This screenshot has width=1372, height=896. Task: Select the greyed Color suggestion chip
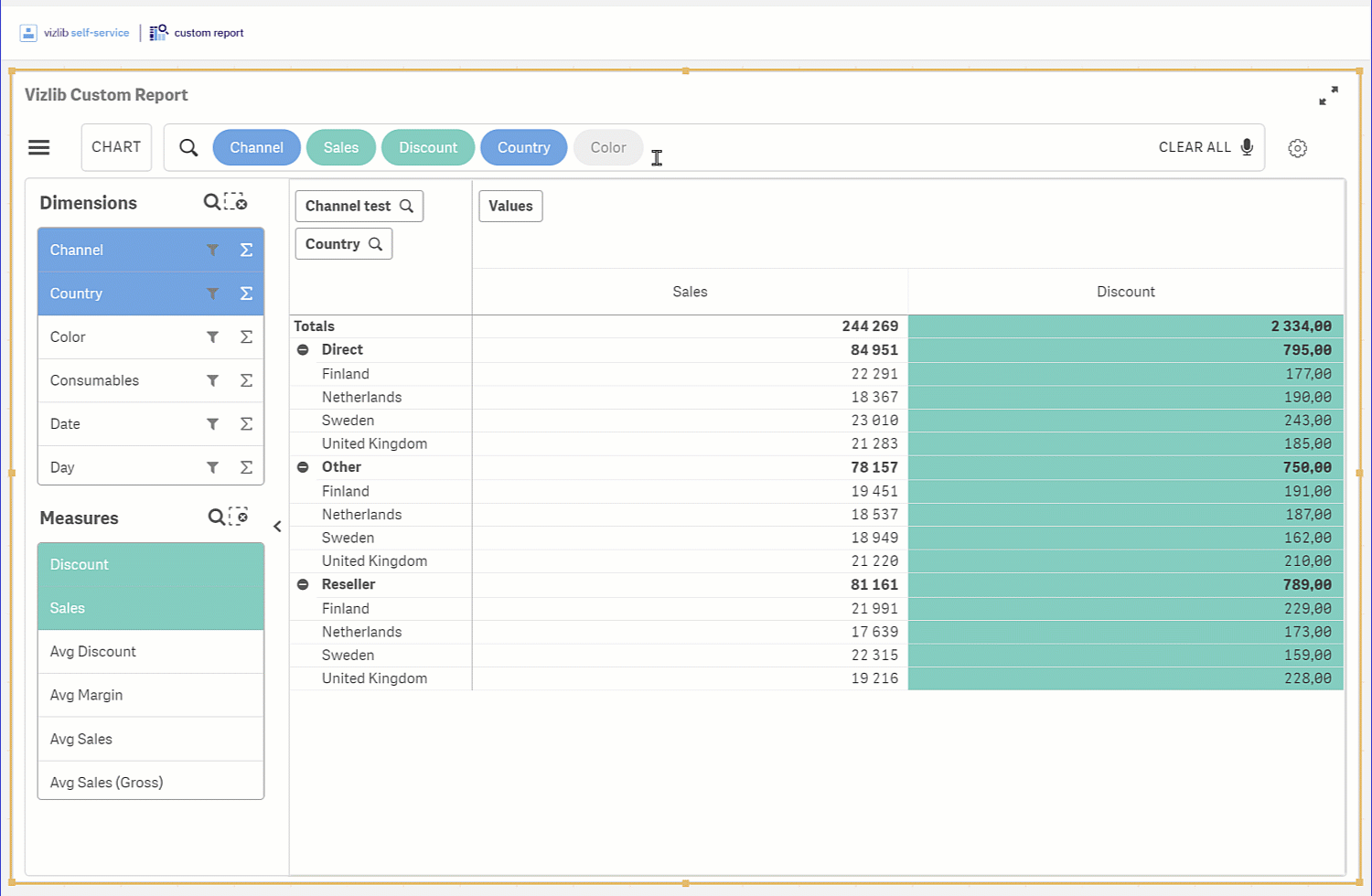[x=608, y=148]
